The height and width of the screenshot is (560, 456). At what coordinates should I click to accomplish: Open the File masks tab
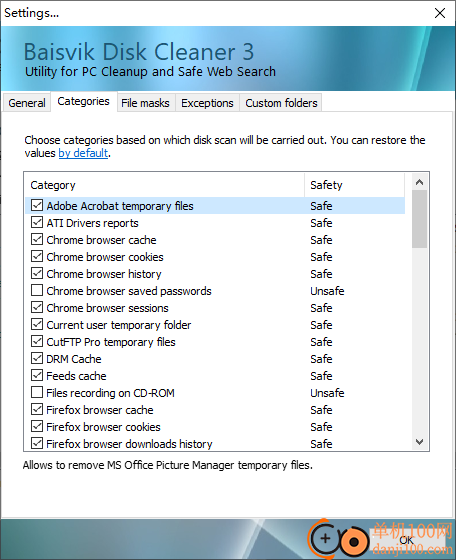(x=145, y=103)
